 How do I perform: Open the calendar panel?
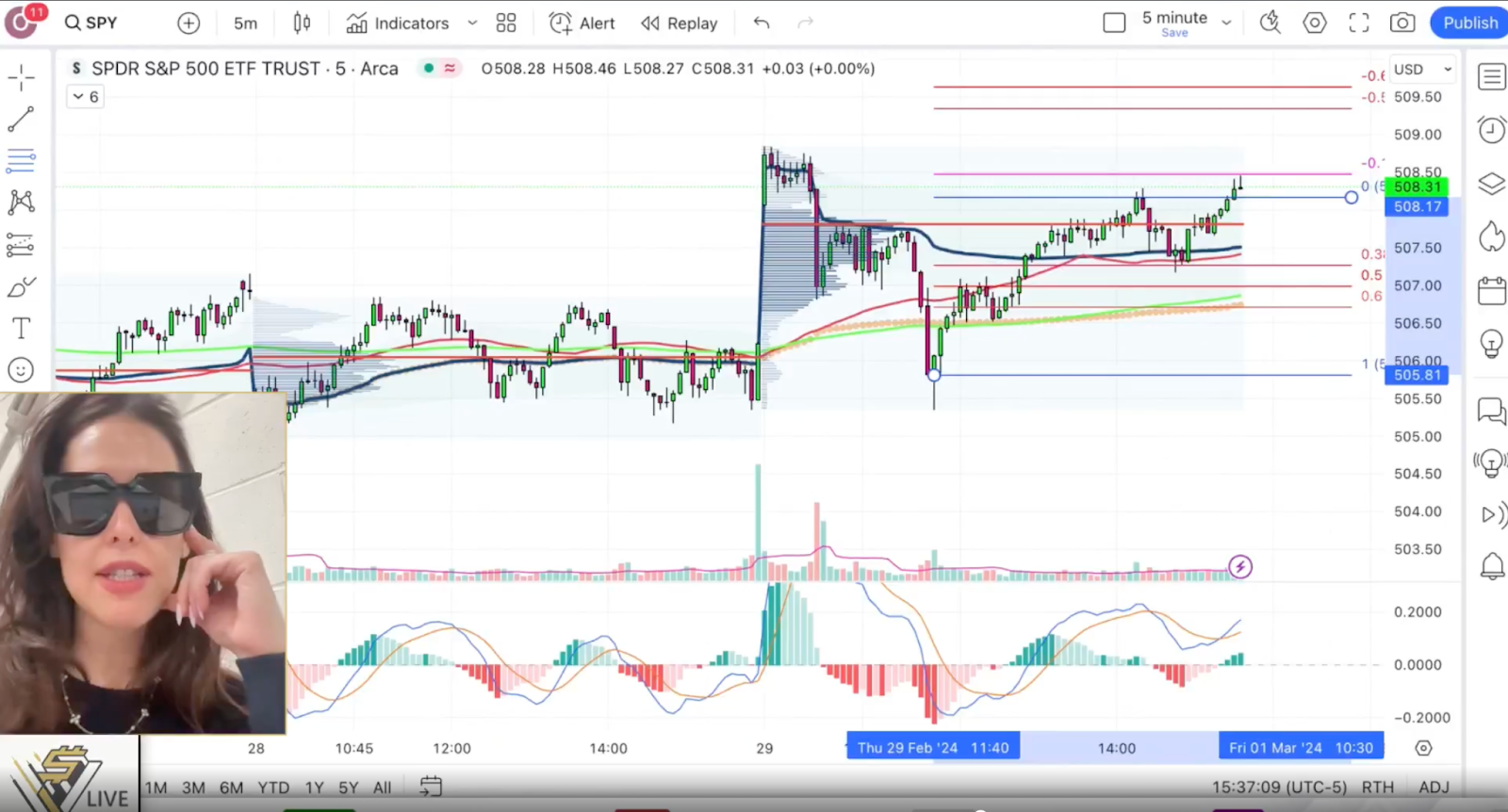pyautogui.click(x=1491, y=290)
